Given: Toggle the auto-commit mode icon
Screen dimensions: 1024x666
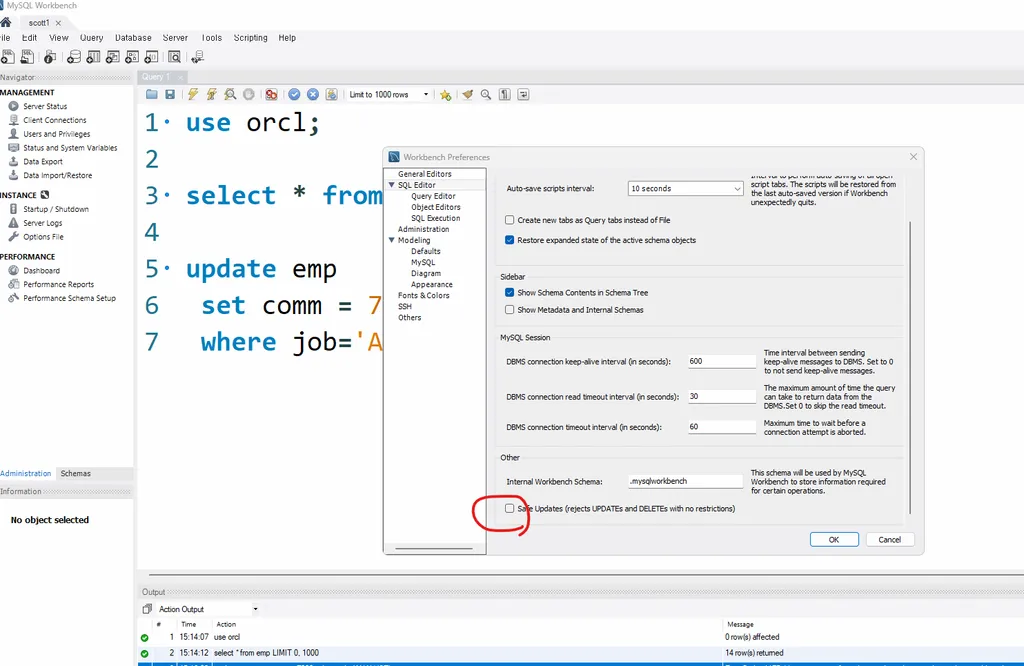Looking at the screenshot, I should point(332,95).
